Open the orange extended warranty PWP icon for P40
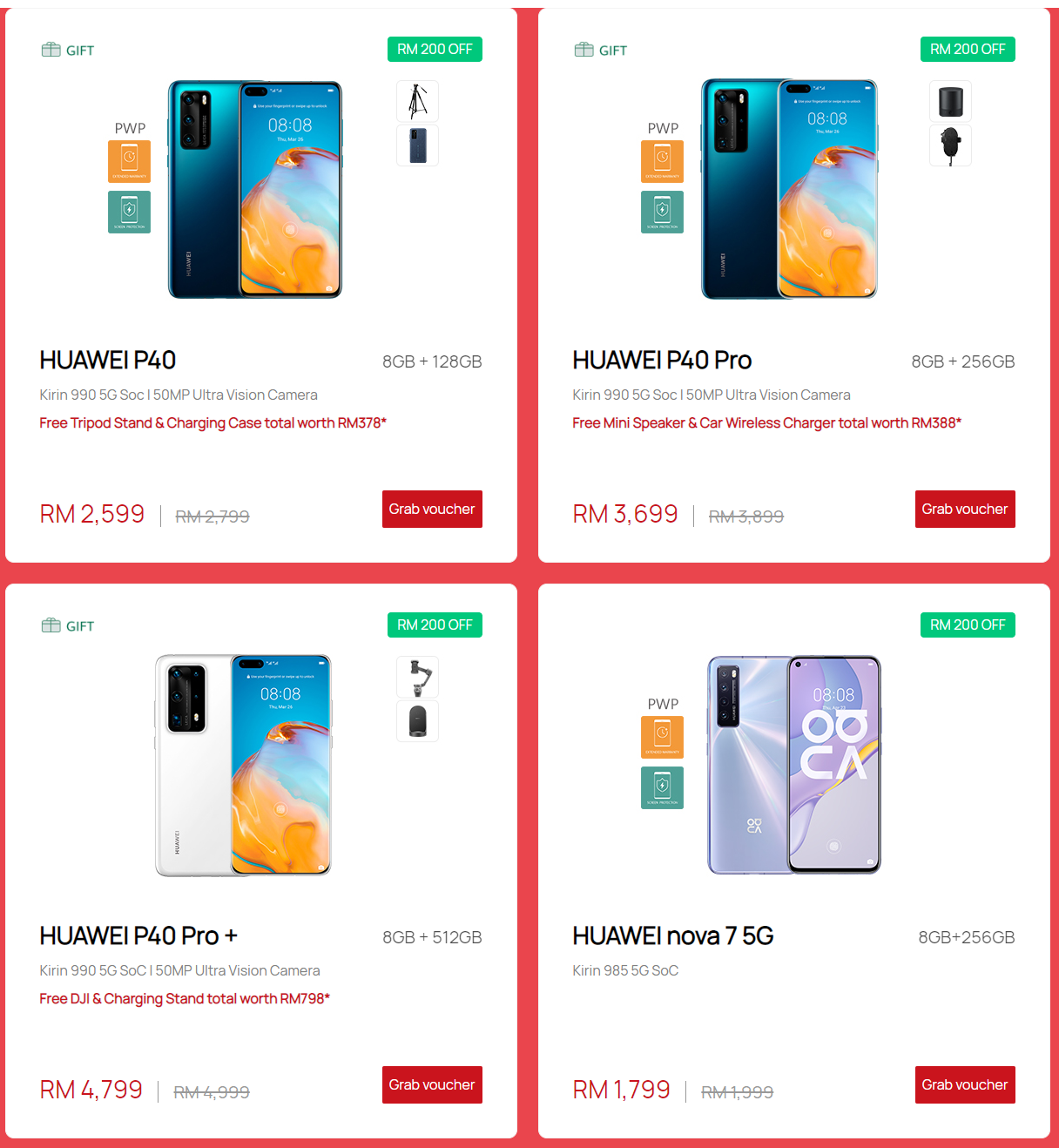 pyautogui.click(x=129, y=161)
